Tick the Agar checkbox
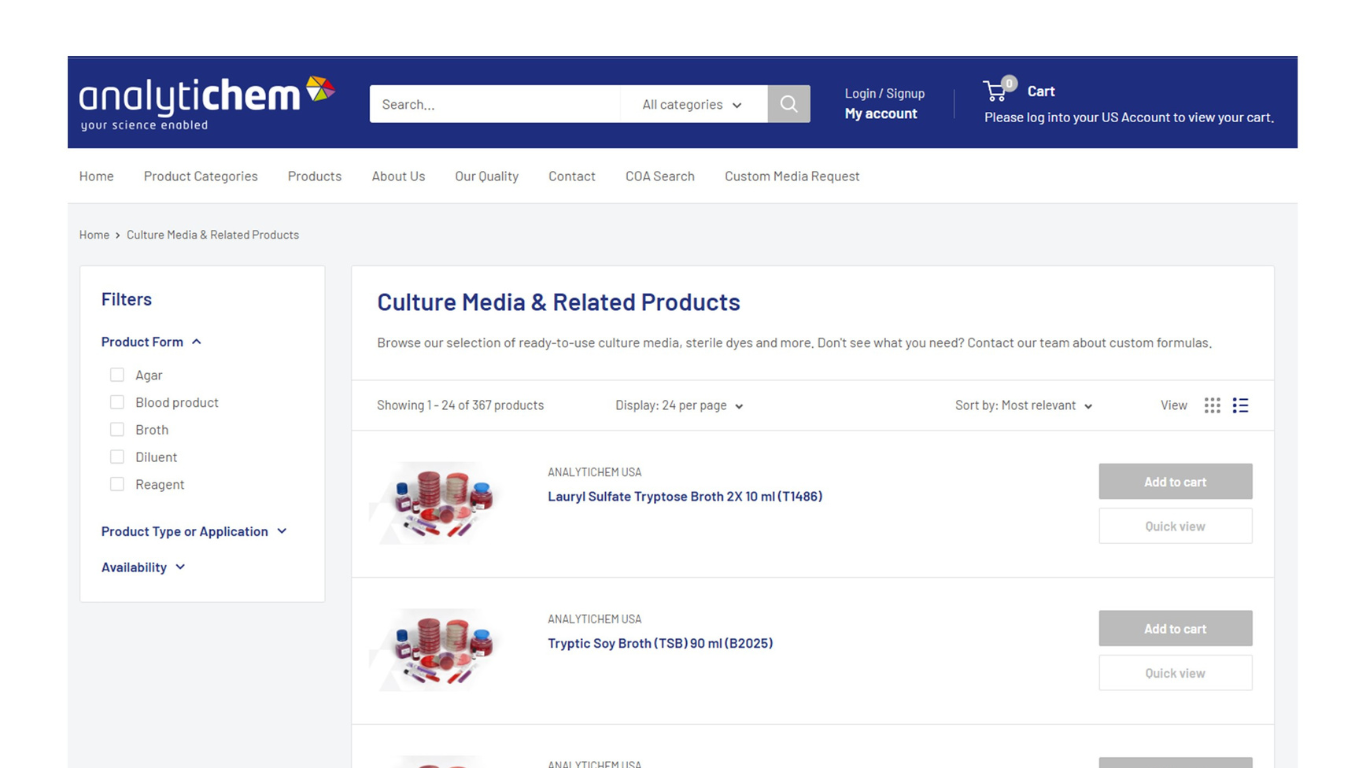1366x768 pixels. [117, 375]
